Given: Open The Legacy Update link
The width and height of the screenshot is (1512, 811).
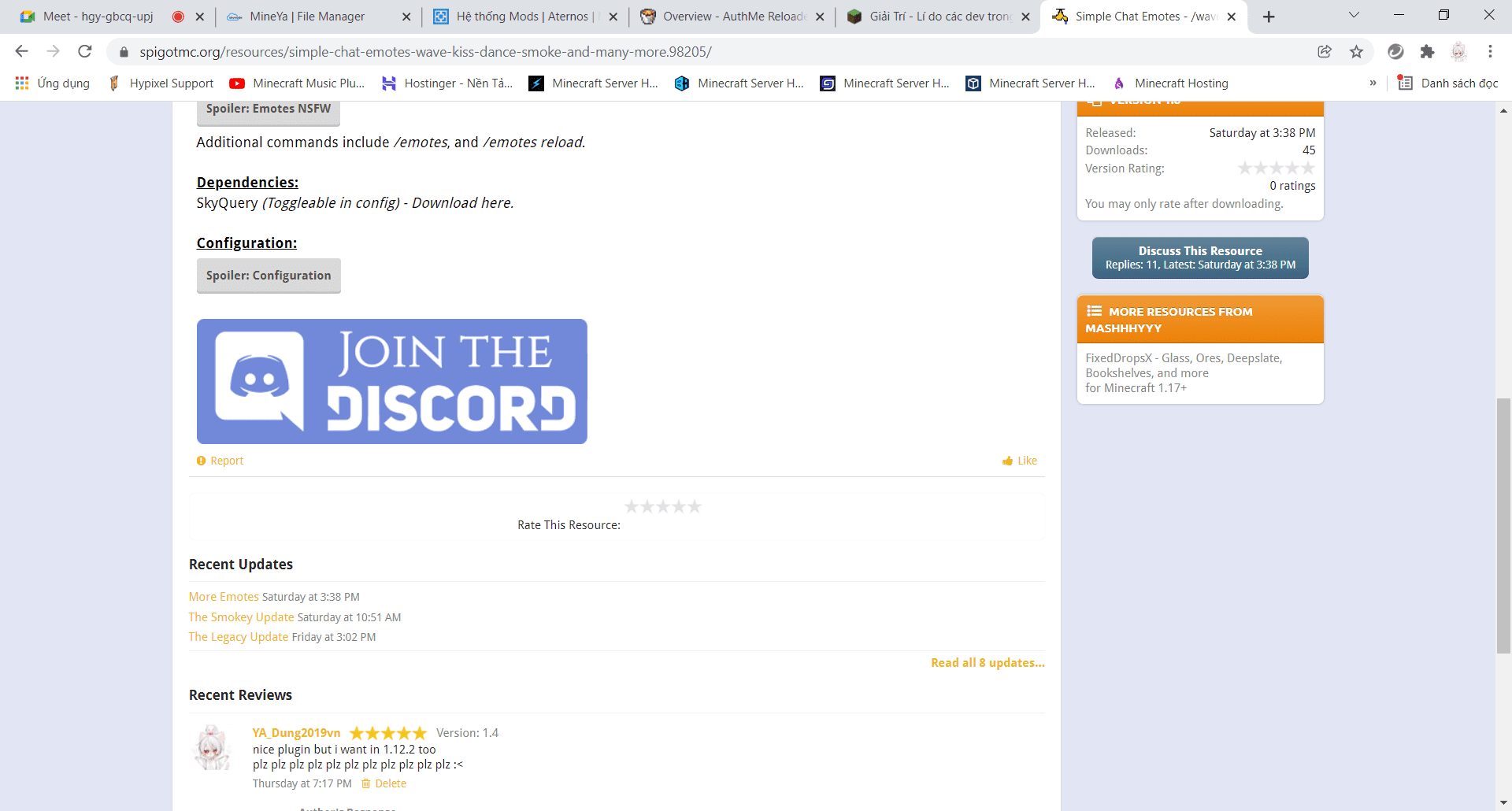Looking at the screenshot, I should 239,637.
